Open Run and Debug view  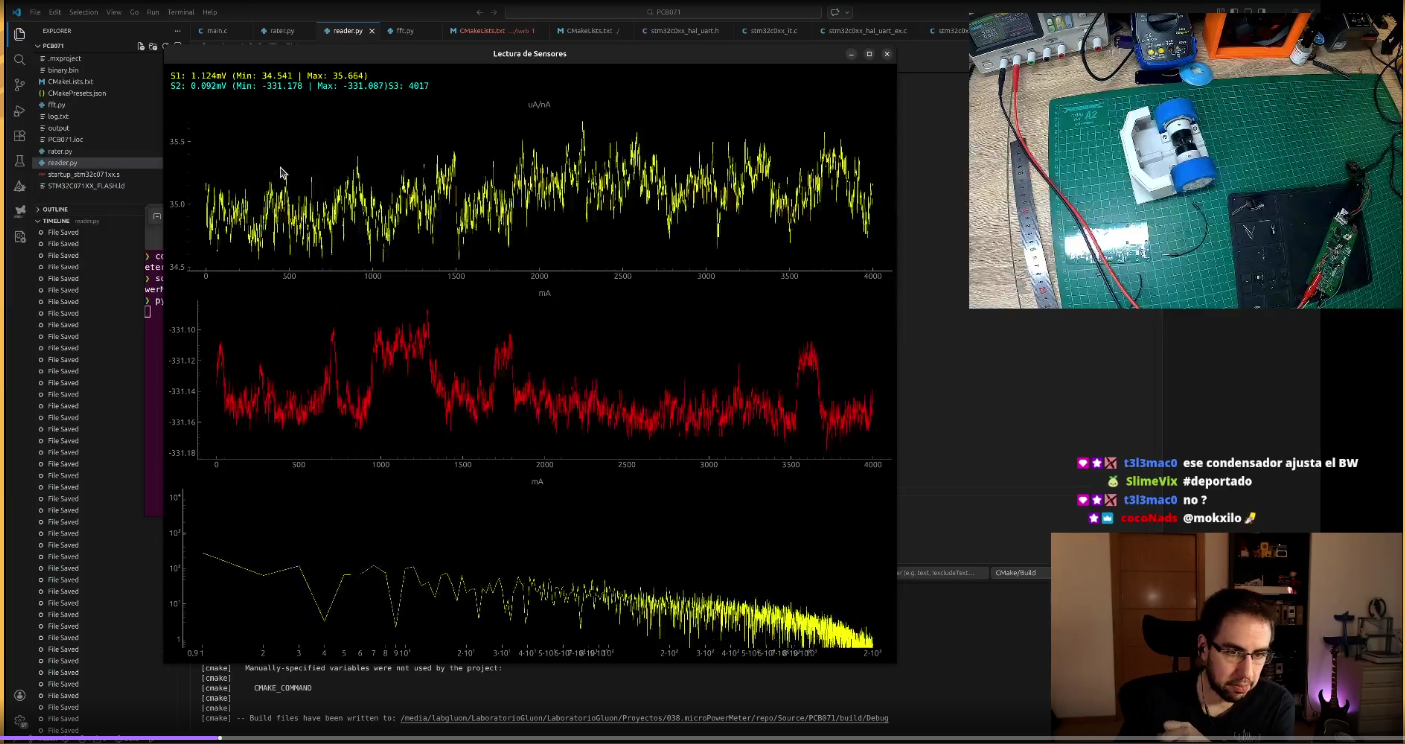[19, 110]
